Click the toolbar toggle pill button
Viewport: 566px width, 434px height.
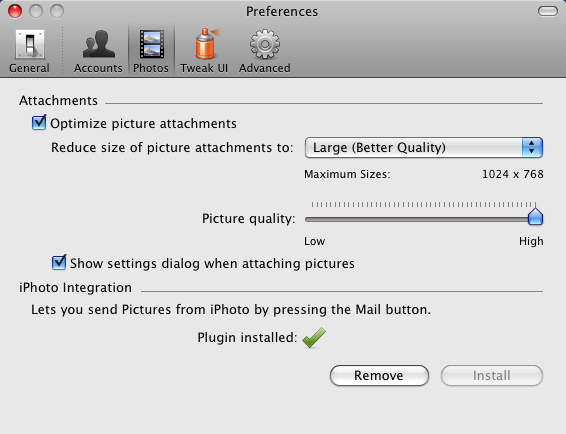coord(548,11)
